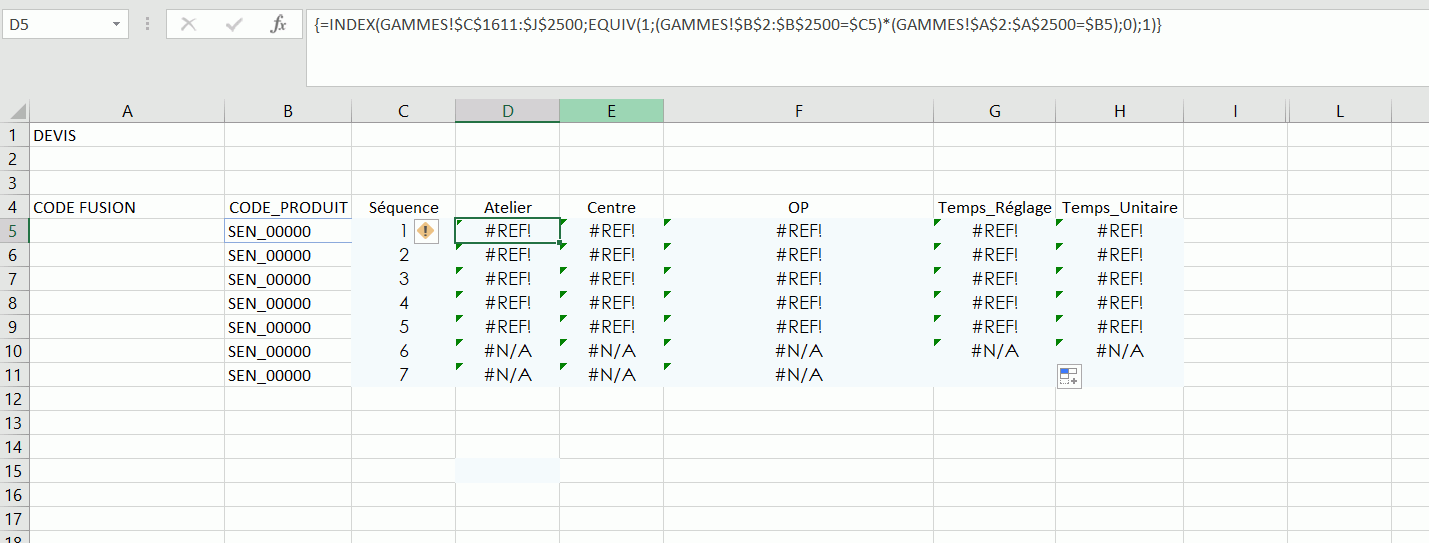Click the Enter checkmark in formula bar
Screen dimensions: 1429x543
[233, 25]
